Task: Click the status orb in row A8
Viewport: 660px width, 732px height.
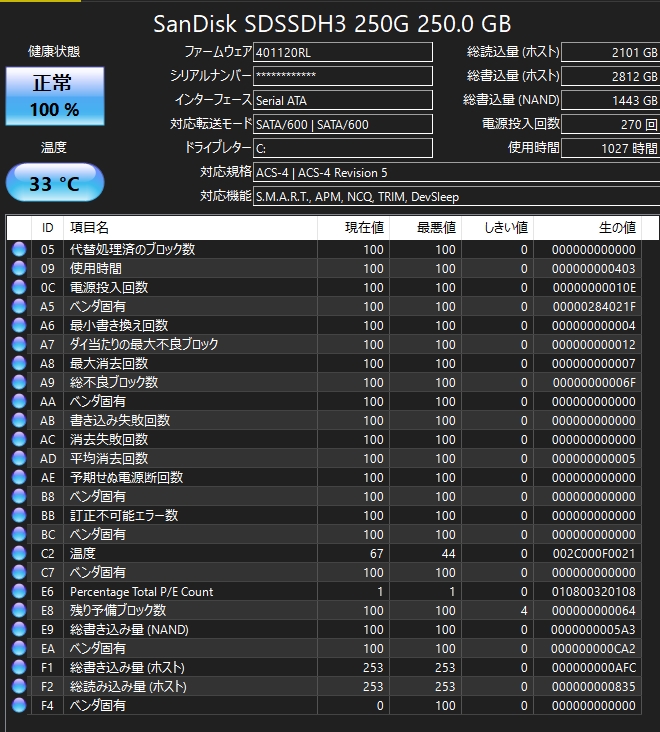Action: click(19, 363)
